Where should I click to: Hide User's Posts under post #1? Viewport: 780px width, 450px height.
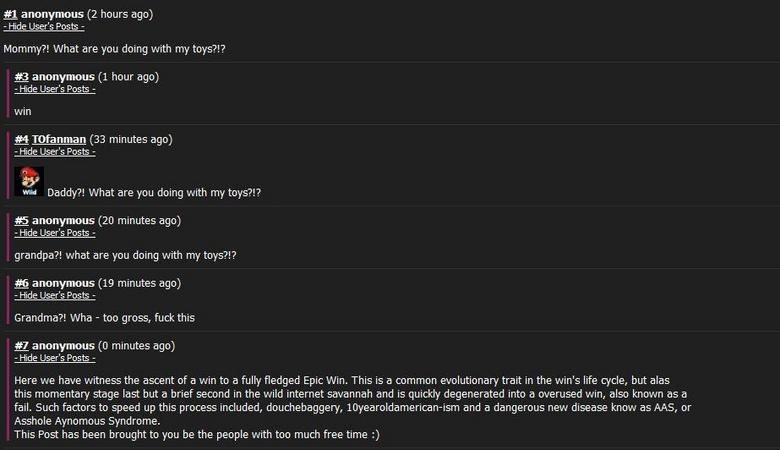coord(44,26)
